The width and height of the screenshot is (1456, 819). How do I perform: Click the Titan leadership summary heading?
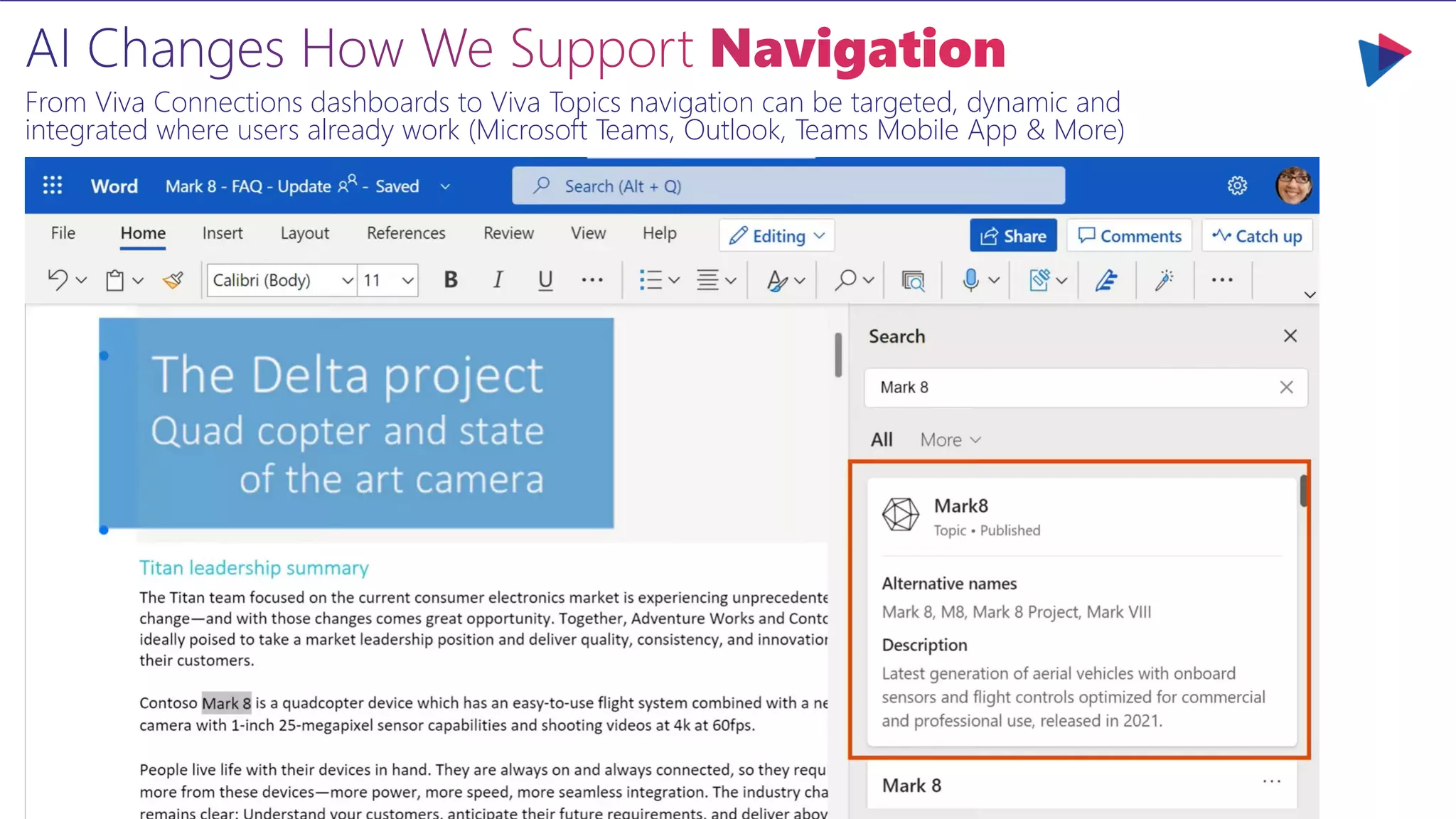click(254, 568)
